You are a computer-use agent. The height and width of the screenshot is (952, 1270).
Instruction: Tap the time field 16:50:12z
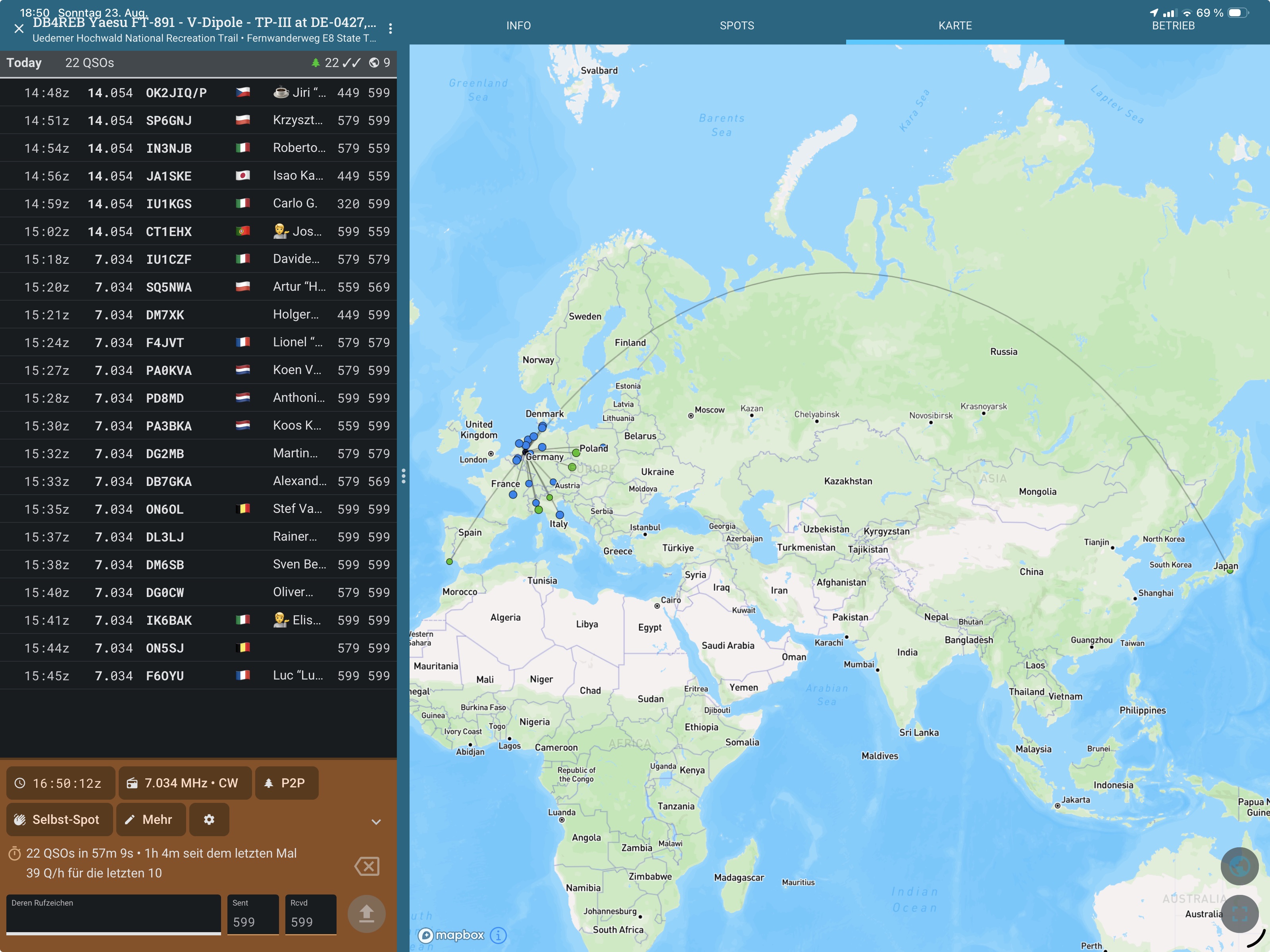[x=60, y=783]
